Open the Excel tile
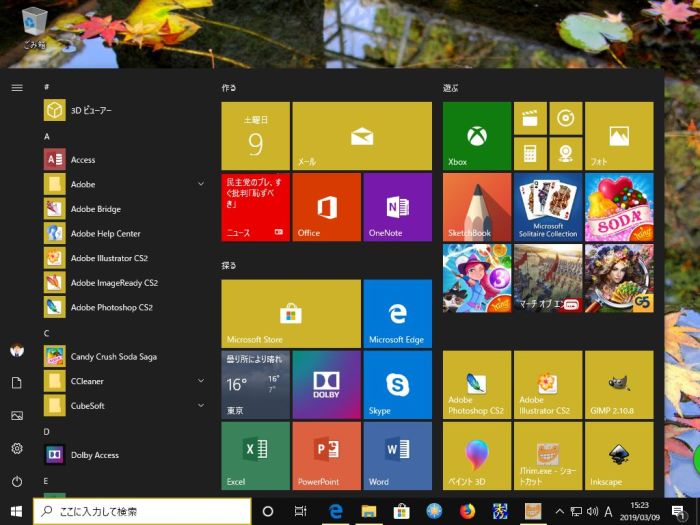The width and height of the screenshot is (700, 525). (x=255, y=455)
